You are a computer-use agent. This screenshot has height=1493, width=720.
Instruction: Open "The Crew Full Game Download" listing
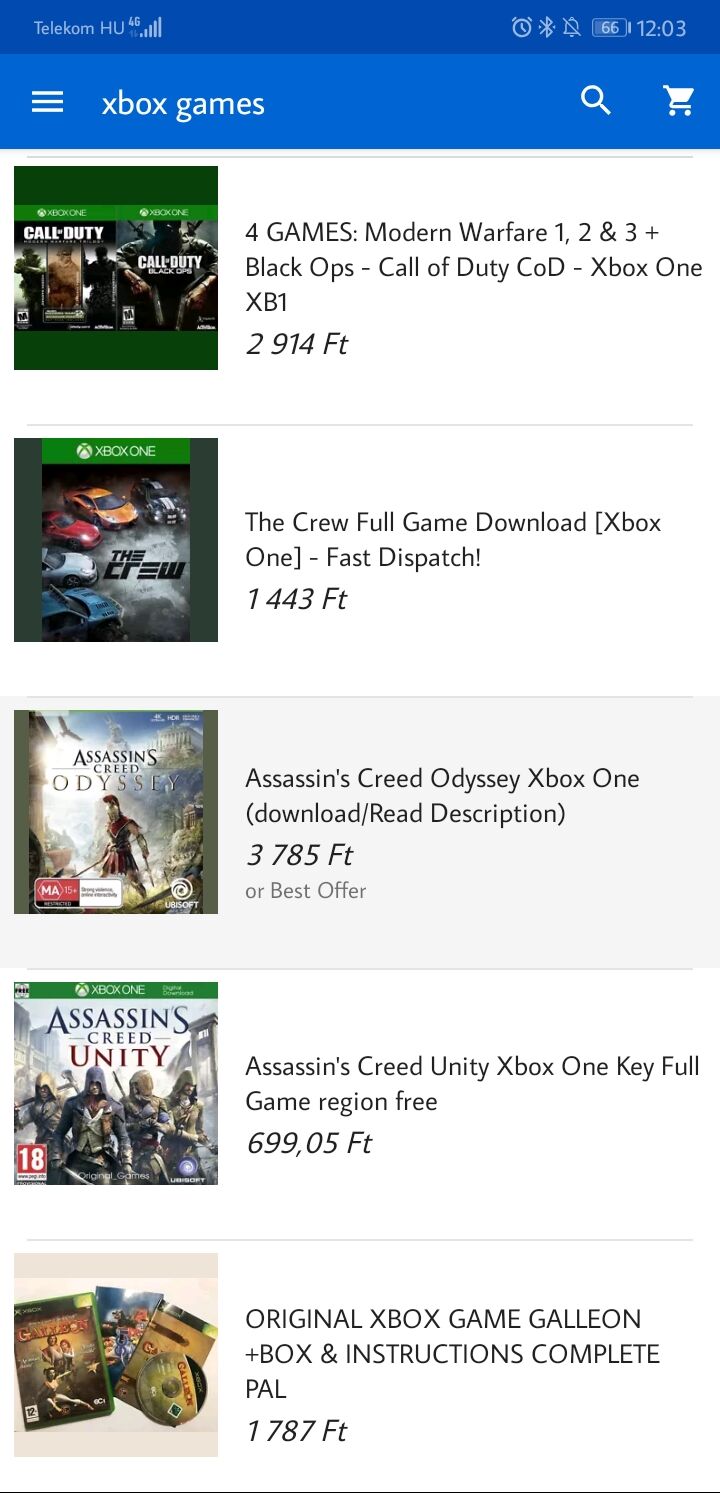click(453, 539)
